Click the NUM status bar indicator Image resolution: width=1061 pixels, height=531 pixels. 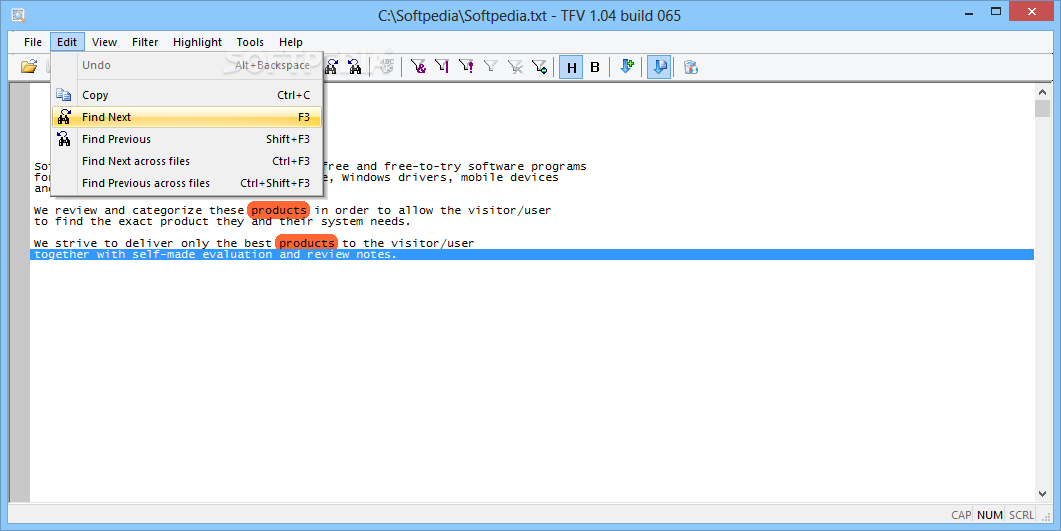pos(989,515)
